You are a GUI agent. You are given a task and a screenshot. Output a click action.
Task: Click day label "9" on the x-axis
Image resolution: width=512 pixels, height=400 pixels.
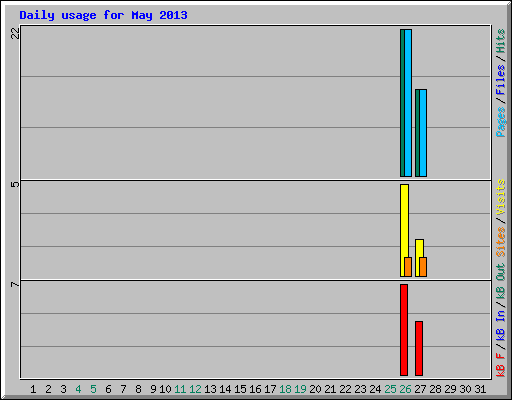pos(153,389)
